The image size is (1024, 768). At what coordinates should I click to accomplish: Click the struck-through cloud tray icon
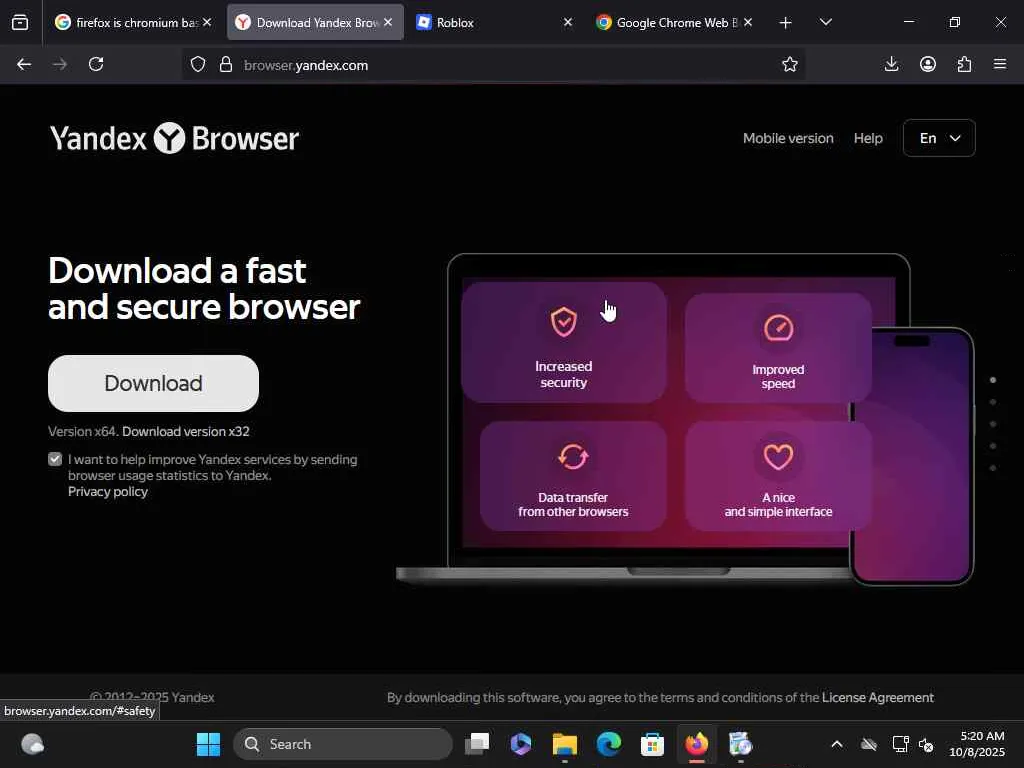869,744
